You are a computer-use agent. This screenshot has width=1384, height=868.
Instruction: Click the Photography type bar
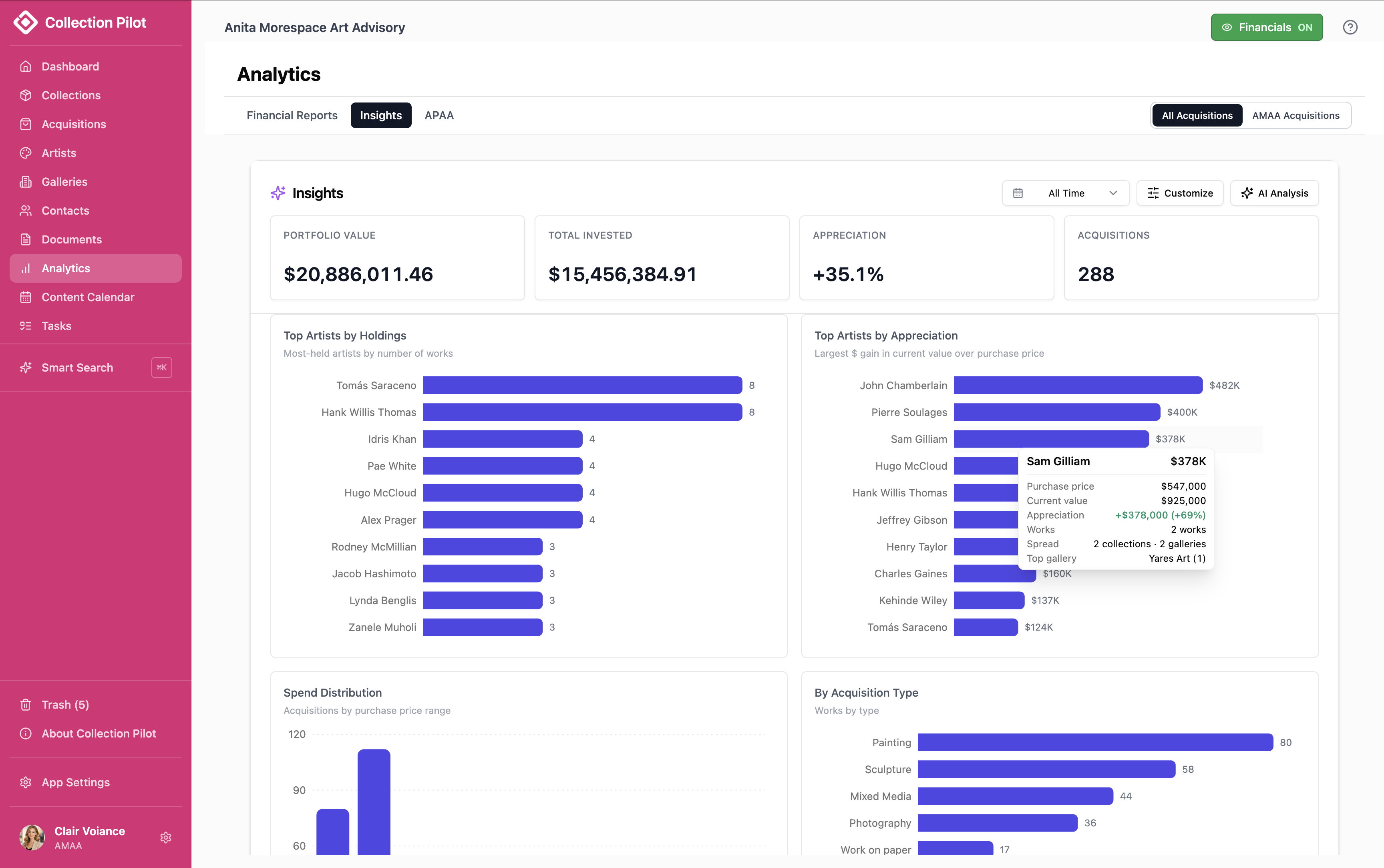998,823
